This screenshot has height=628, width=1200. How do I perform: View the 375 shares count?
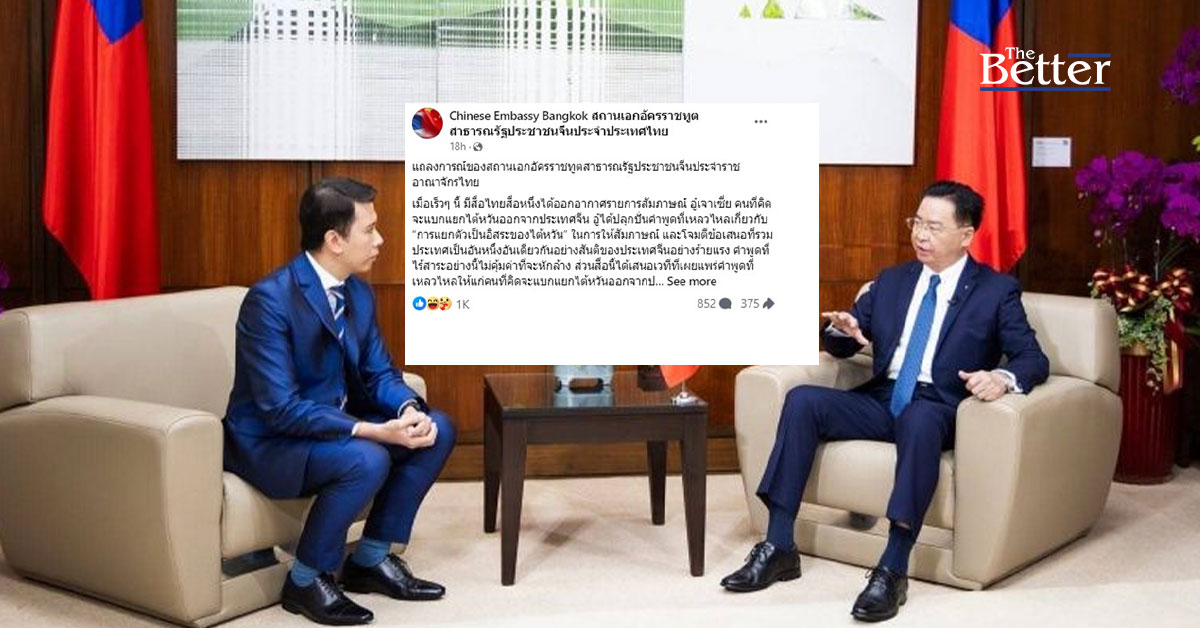coord(750,304)
